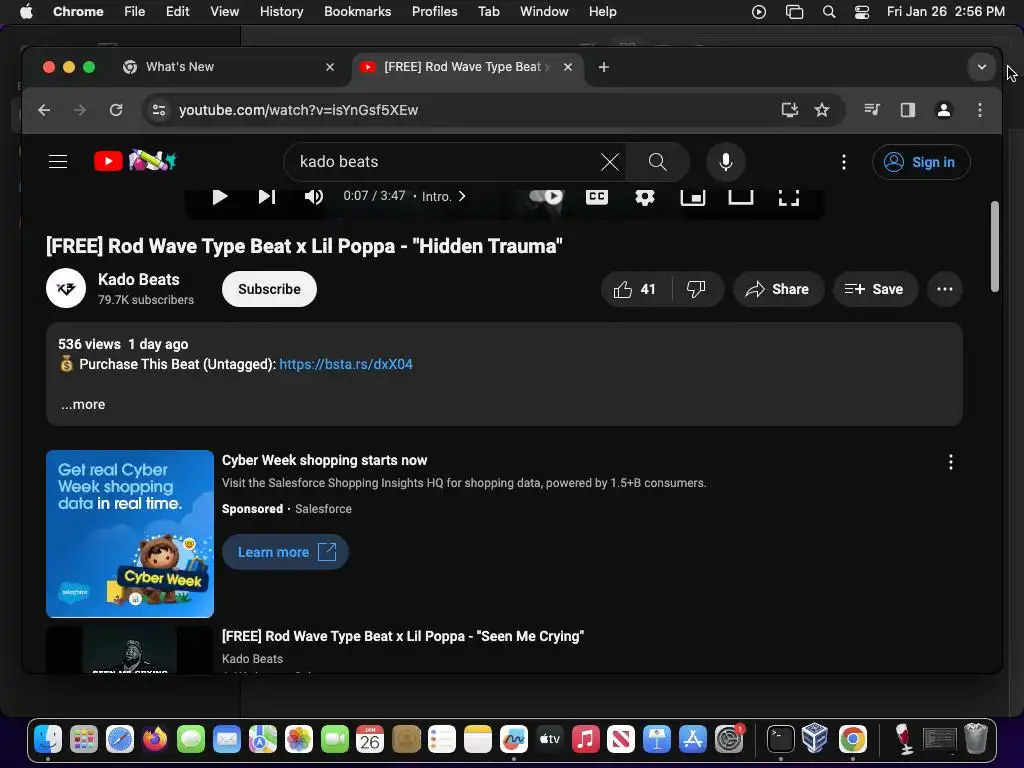
Task: Open the Profiles menu
Action: point(434,11)
